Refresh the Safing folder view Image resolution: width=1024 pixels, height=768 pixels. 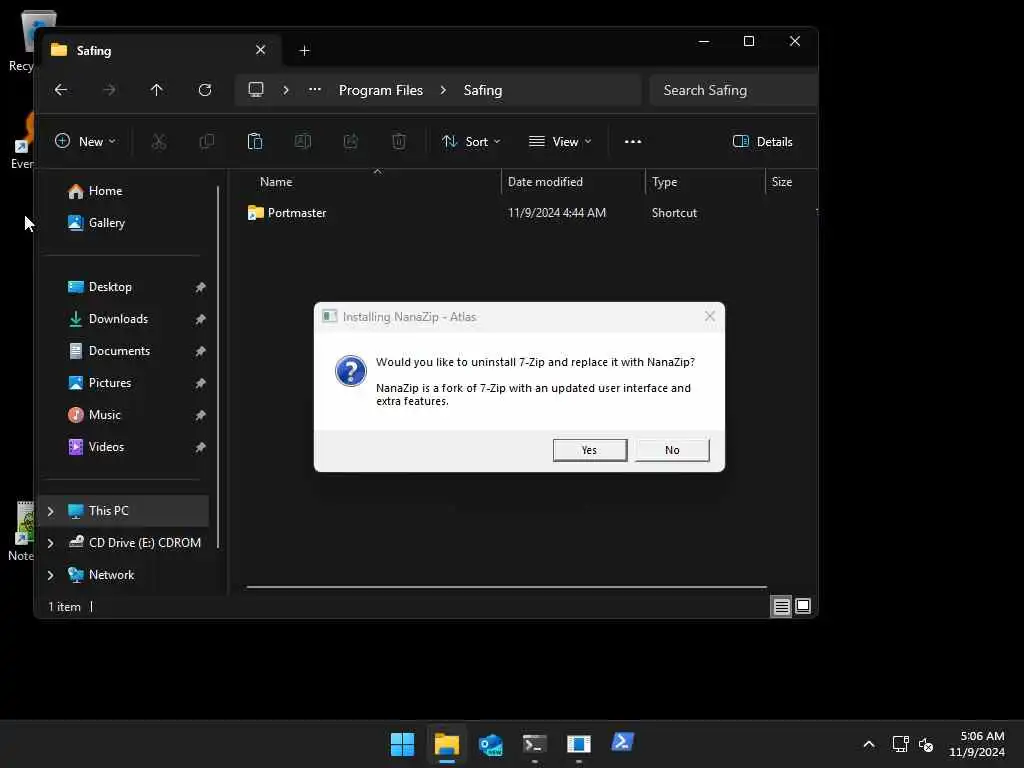point(205,90)
